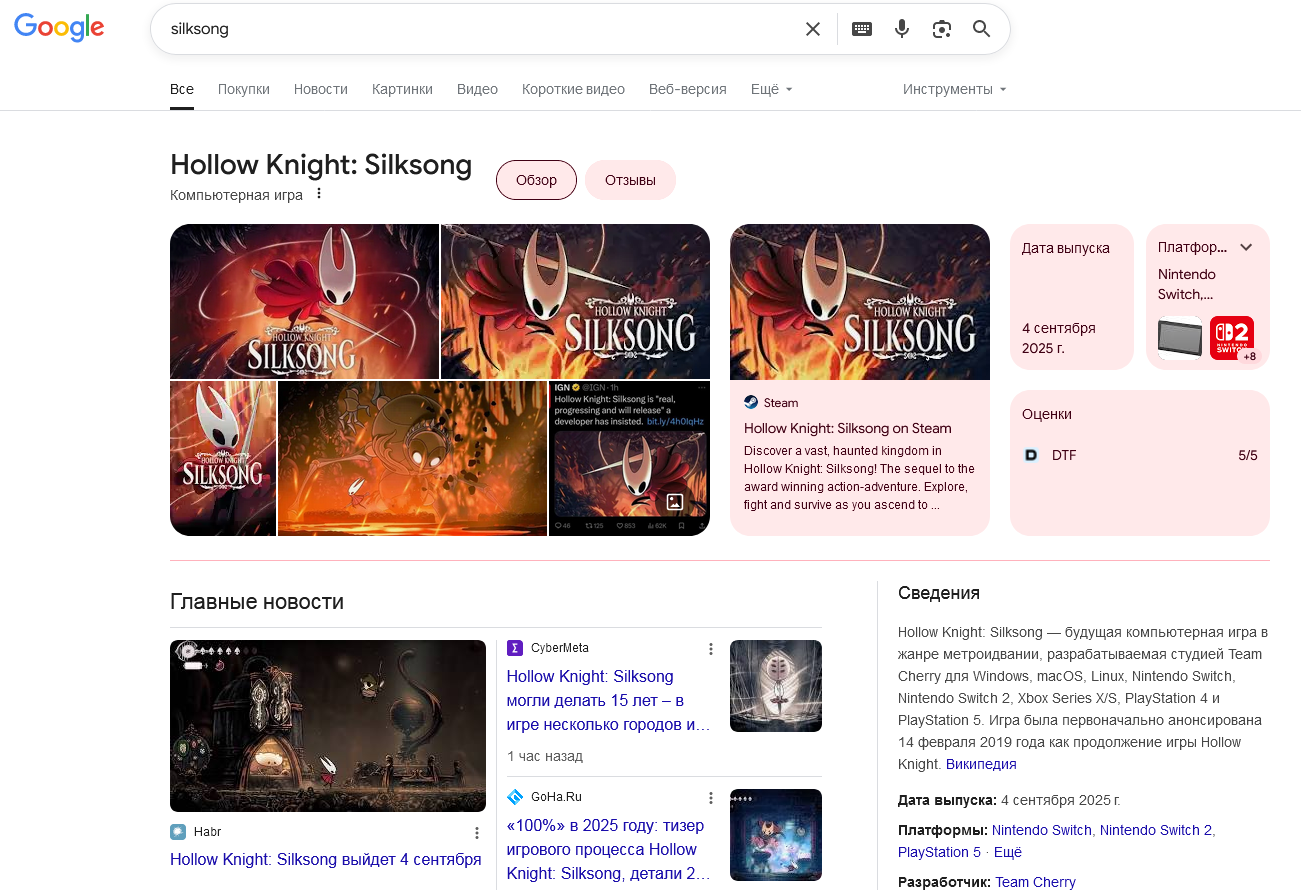Click the Сведения heading
The width and height of the screenshot is (1301, 890).
point(939,593)
